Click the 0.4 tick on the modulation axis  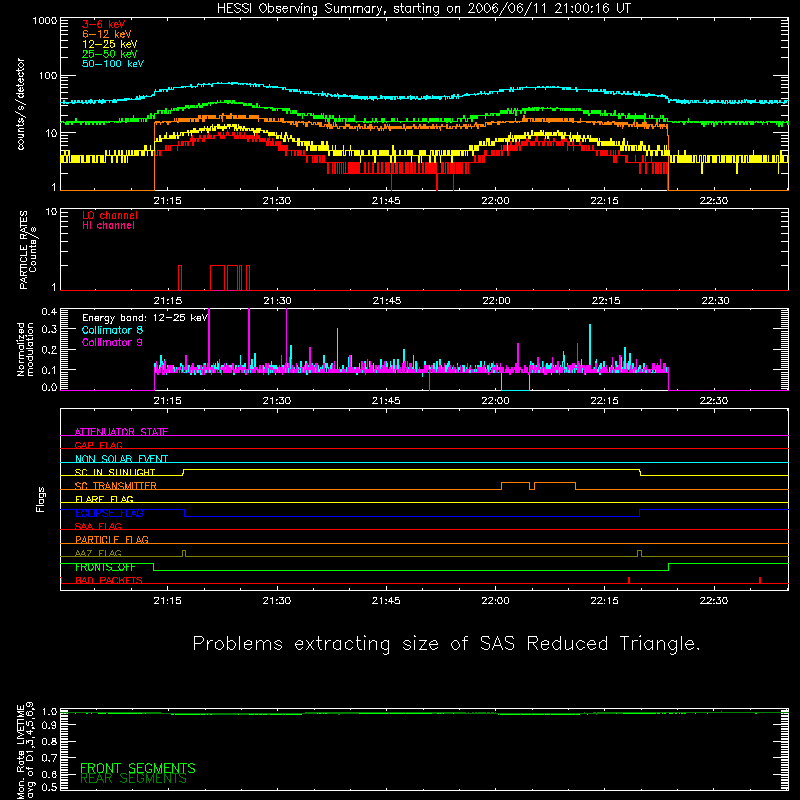pos(49,312)
